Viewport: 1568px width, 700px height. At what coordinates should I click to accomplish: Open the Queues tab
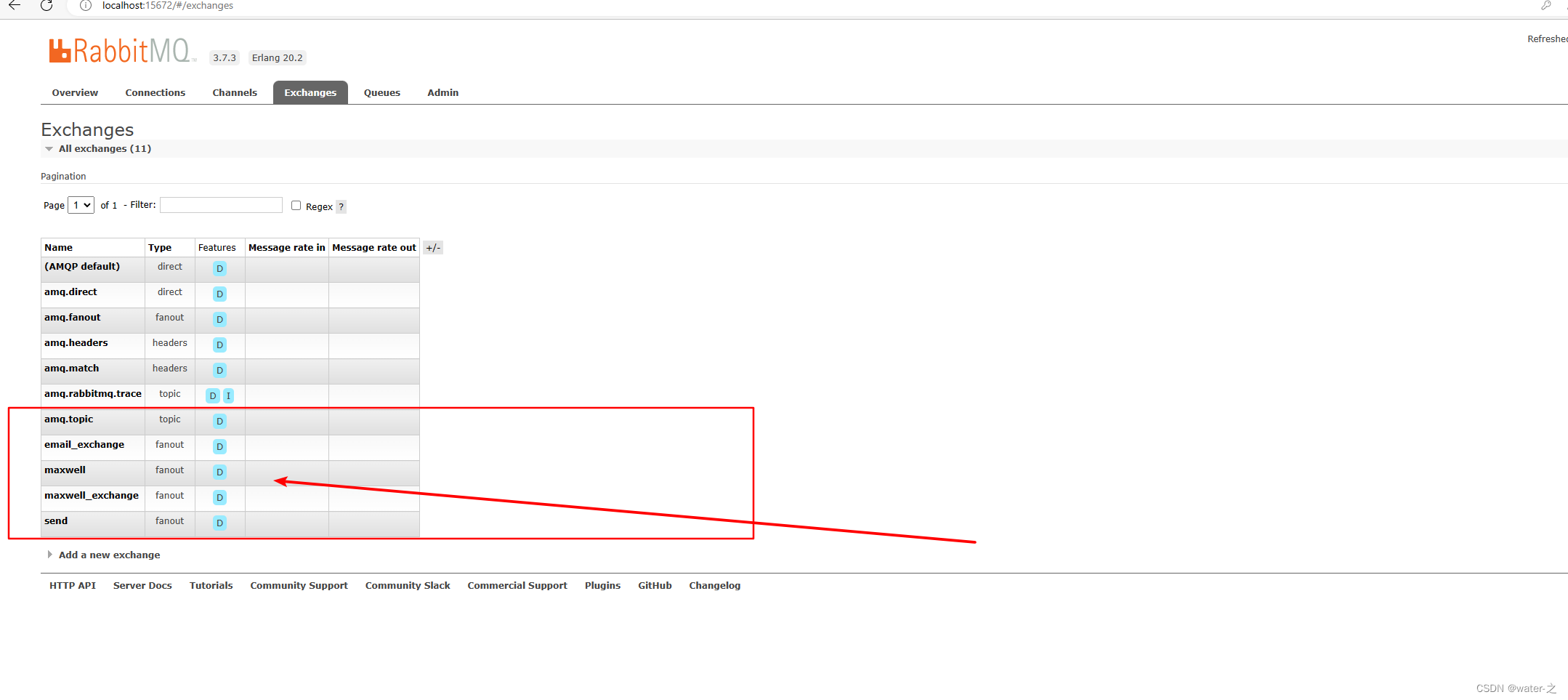(382, 92)
